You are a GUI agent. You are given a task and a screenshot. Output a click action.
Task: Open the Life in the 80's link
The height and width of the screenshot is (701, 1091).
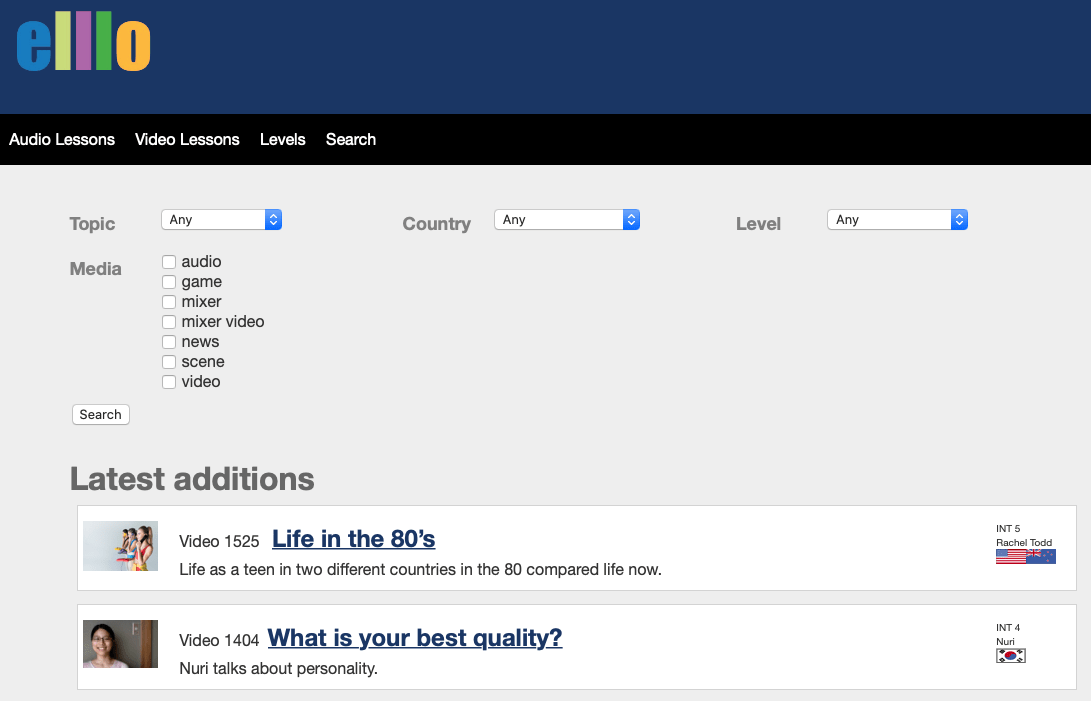tap(353, 539)
